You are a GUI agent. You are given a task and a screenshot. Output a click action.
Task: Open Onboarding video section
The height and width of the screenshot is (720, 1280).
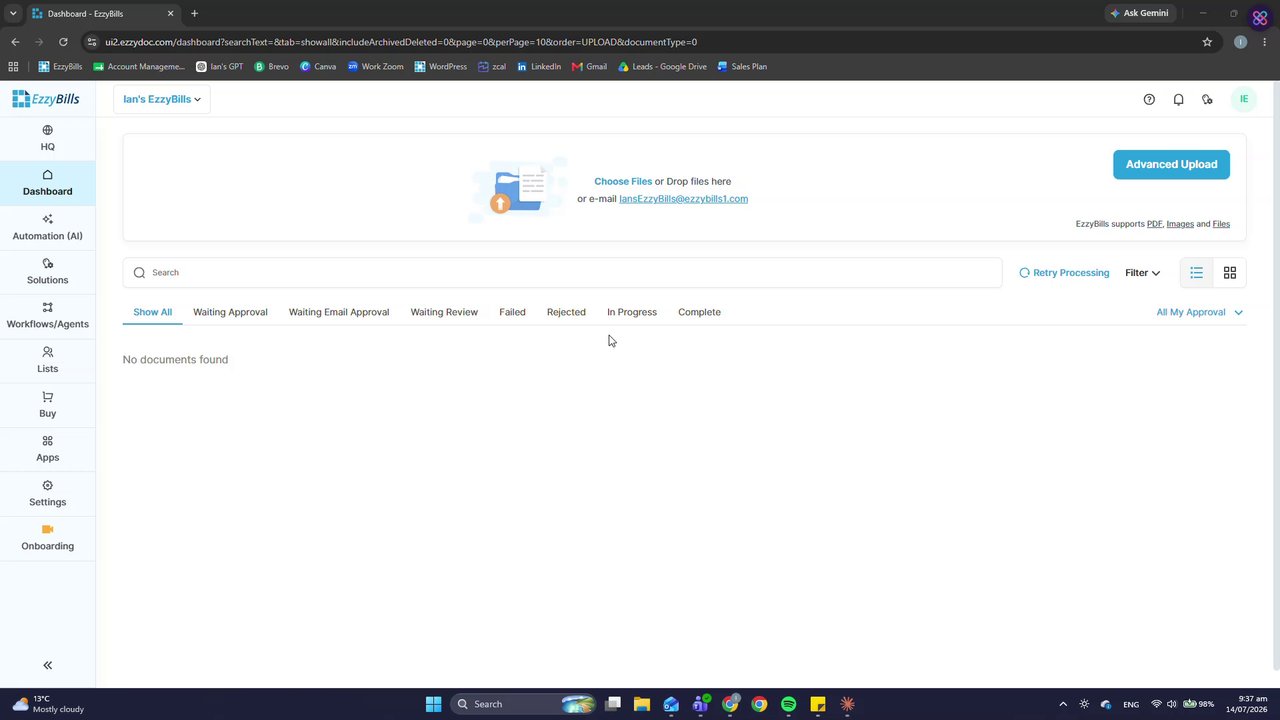coord(47,537)
